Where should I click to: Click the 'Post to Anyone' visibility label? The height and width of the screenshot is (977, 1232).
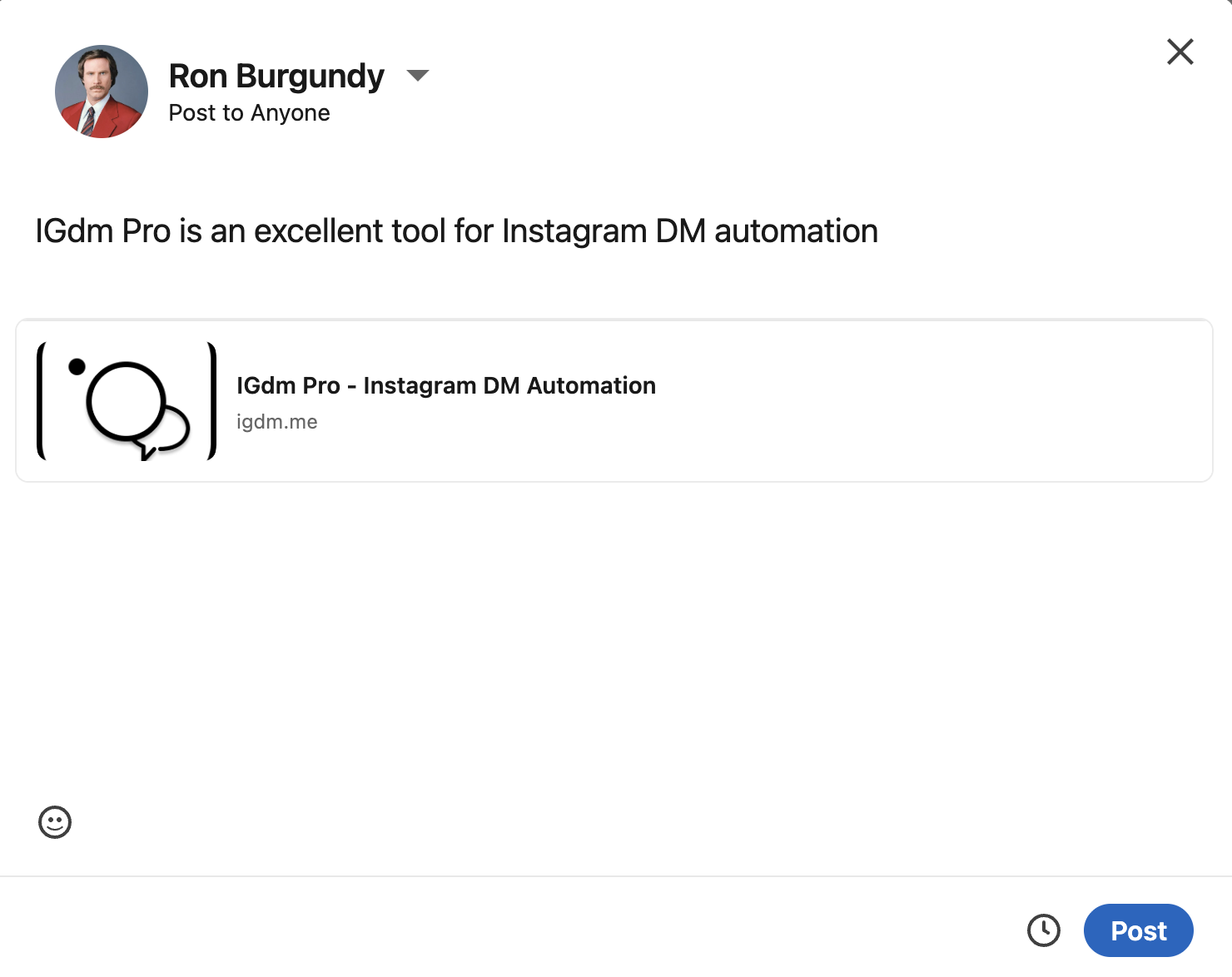pyautogui.click(x=249, y=113)
